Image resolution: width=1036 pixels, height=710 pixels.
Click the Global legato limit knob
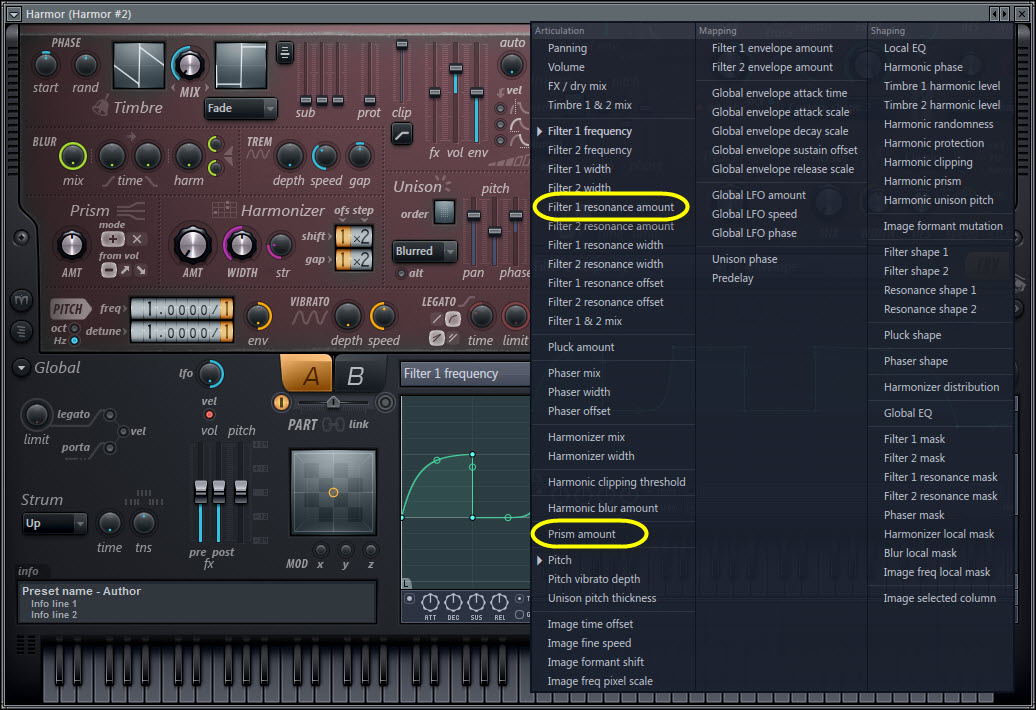(36, 415)
